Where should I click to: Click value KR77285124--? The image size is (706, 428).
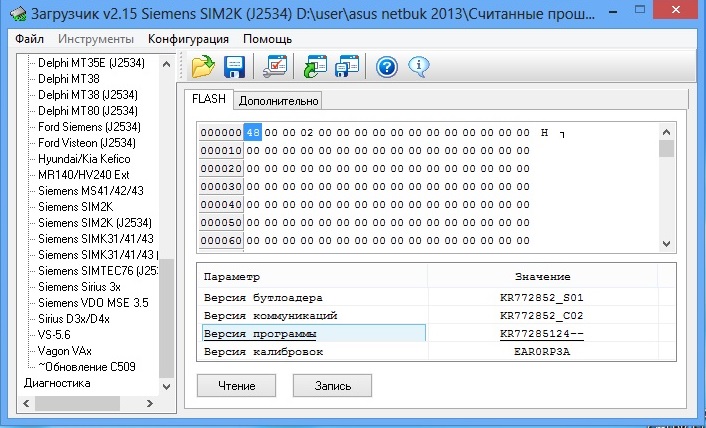pos(542,334)
